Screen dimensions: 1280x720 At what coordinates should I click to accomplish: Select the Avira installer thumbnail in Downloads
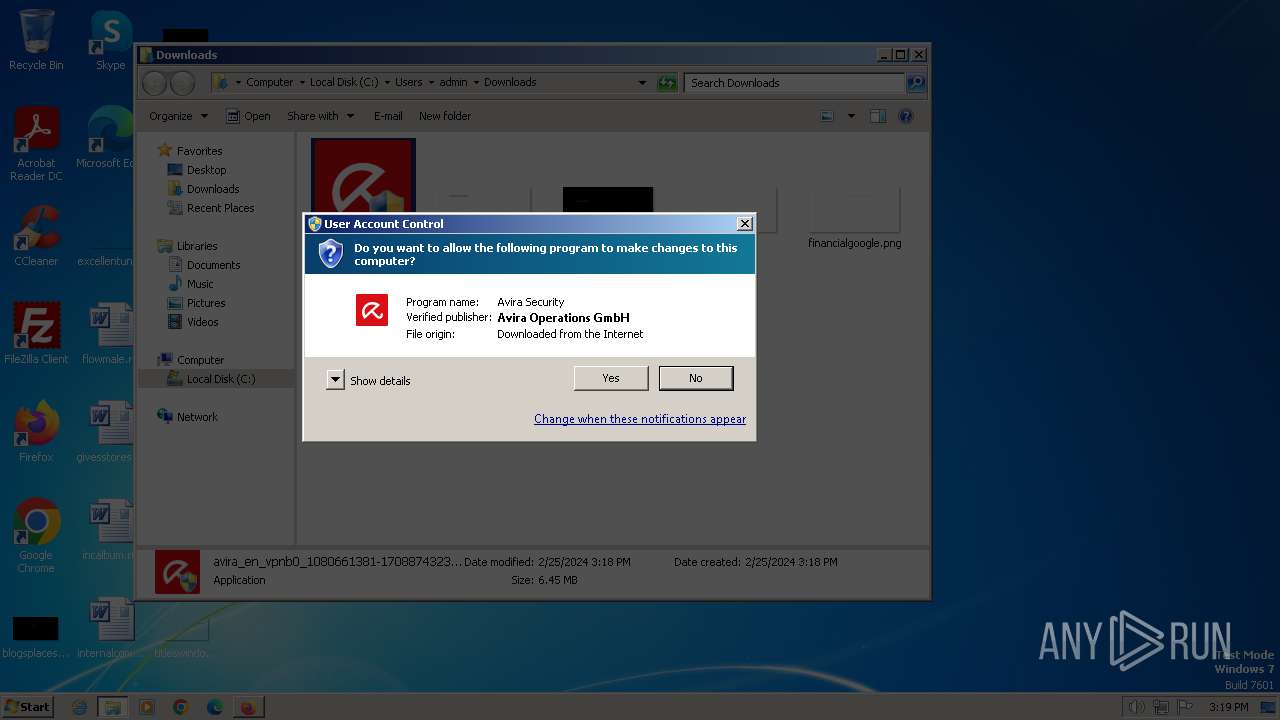[363, 176]
